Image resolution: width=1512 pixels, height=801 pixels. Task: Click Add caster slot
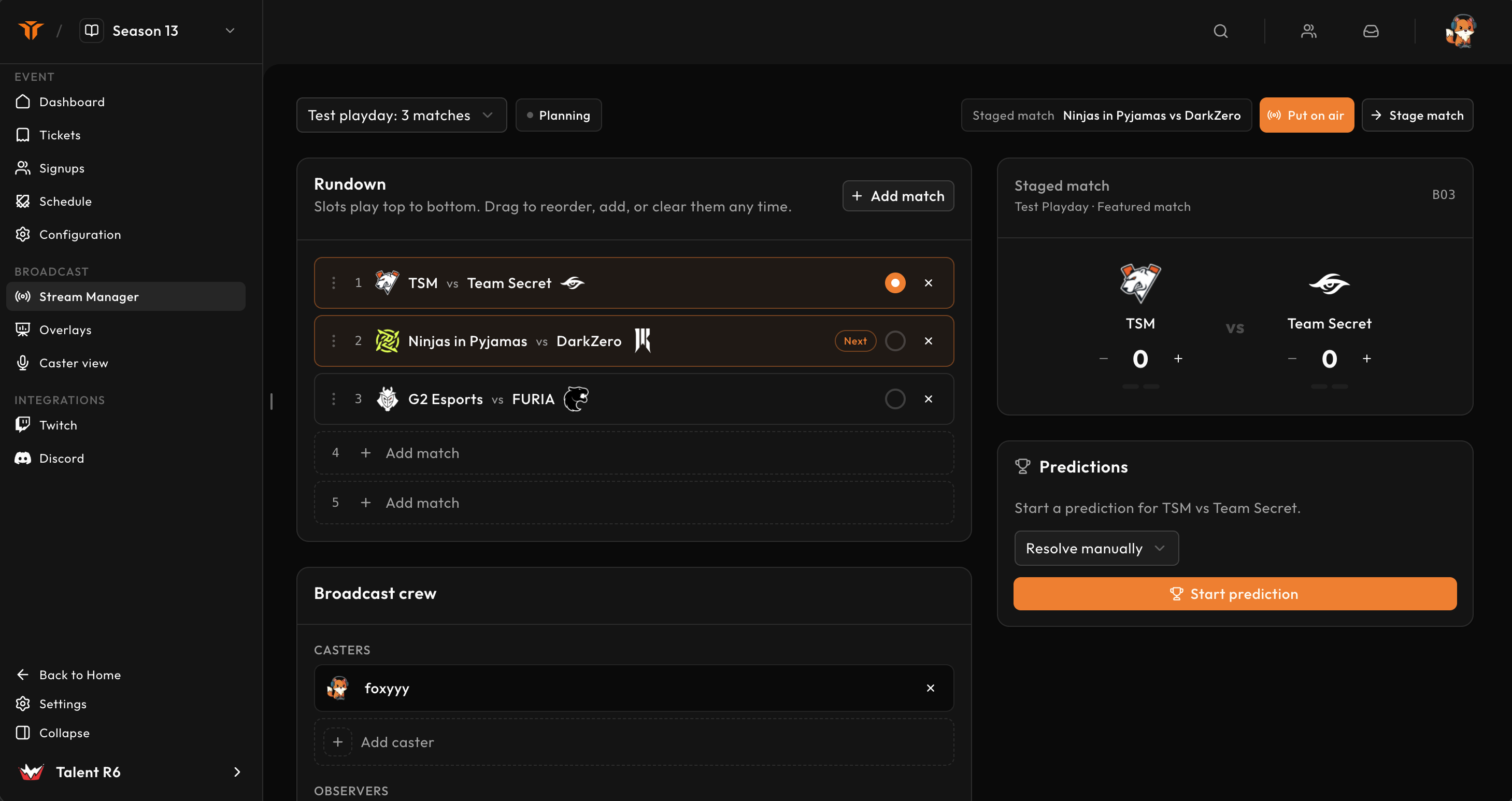[x=633, y=742]
